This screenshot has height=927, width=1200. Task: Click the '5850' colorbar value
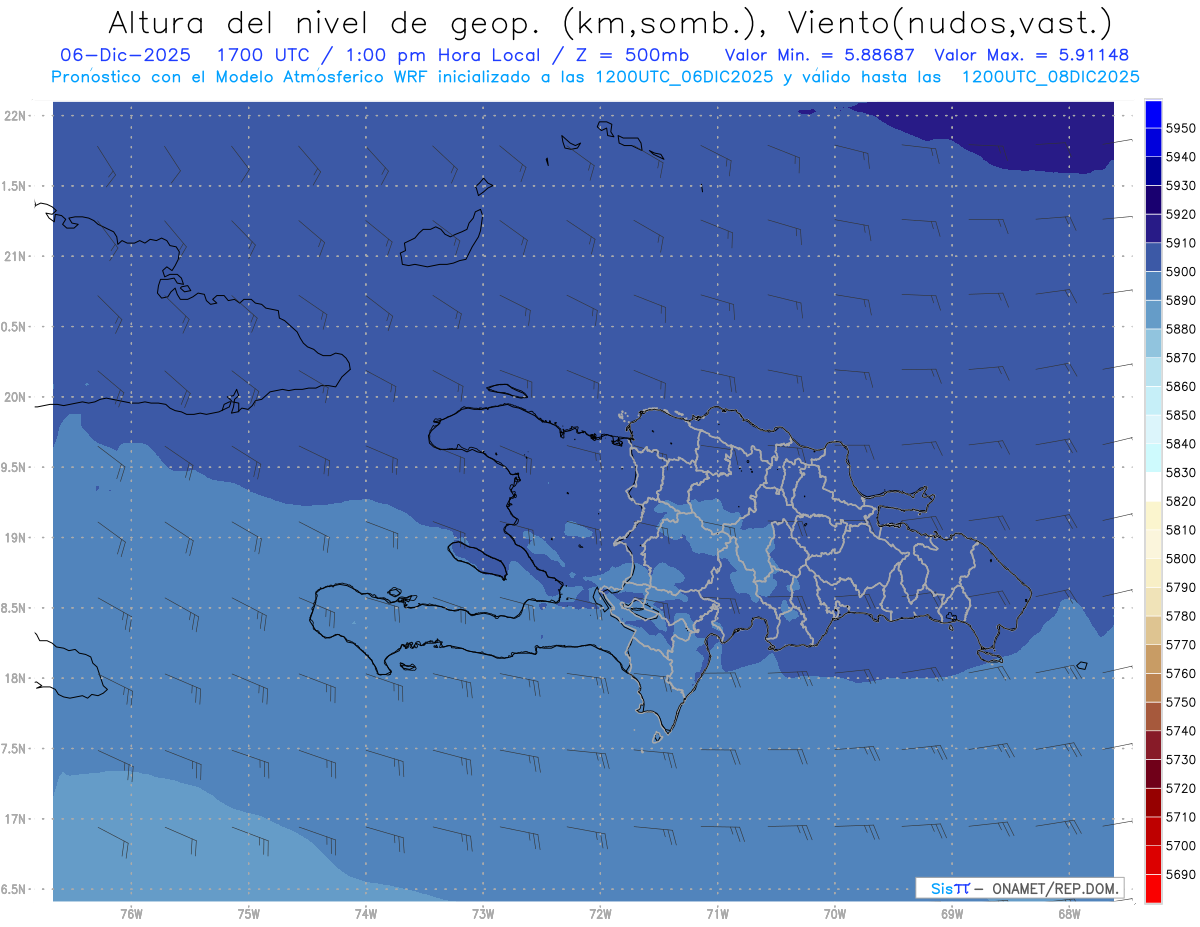[1181, 415]
